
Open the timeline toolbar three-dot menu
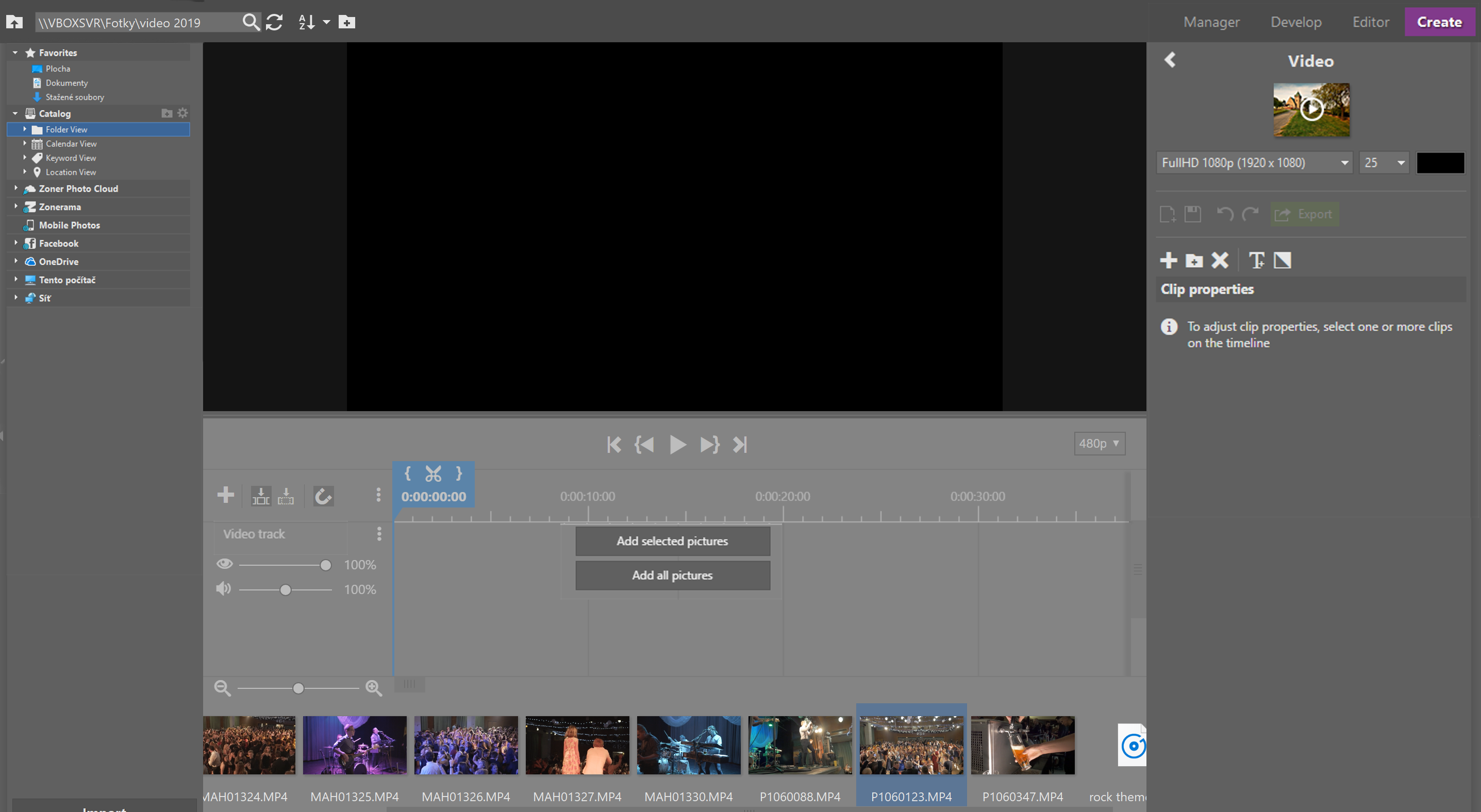(378, 495)
